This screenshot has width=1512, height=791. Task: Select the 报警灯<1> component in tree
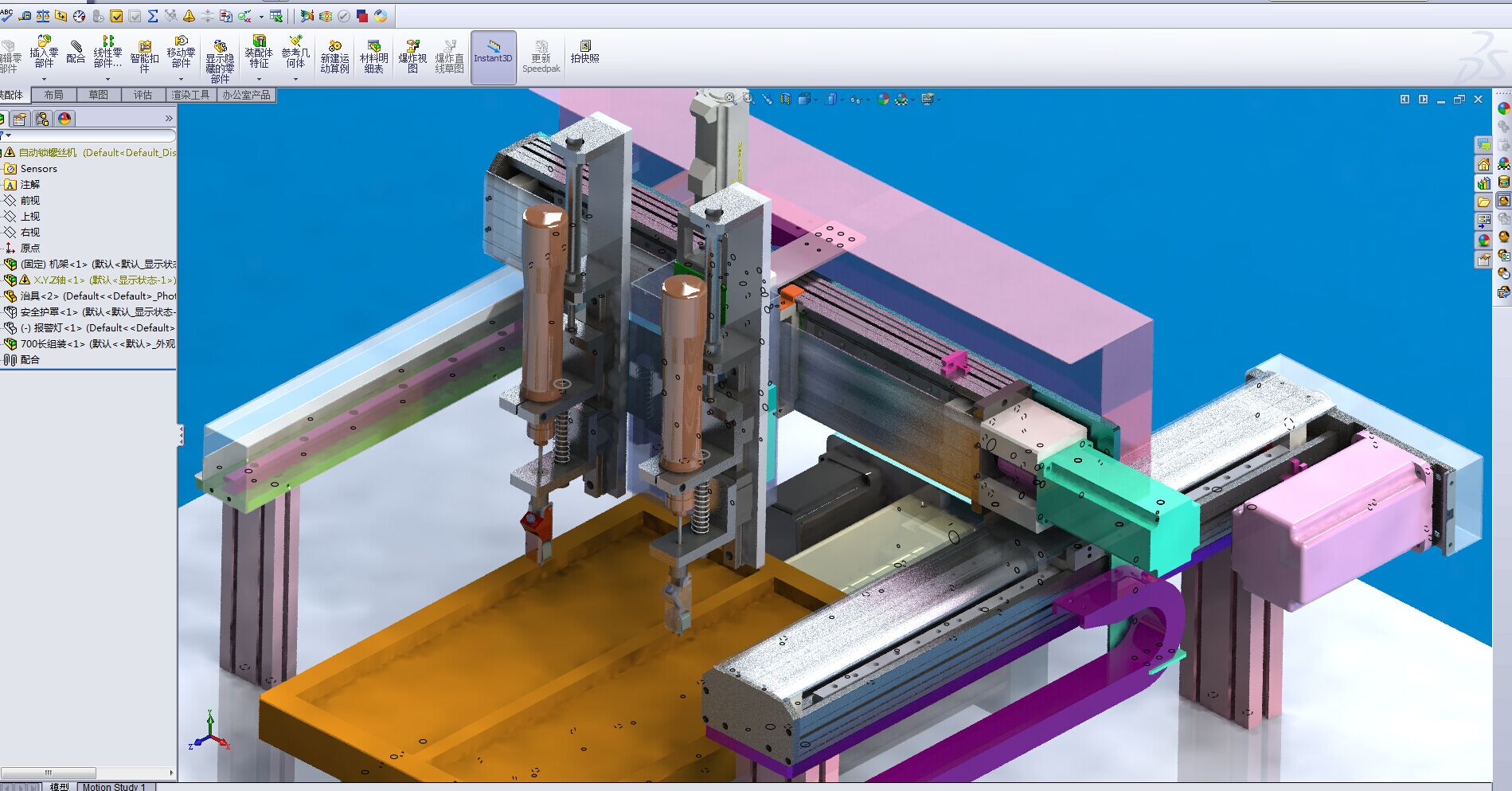pyautogui.click(x=90, y=328)
